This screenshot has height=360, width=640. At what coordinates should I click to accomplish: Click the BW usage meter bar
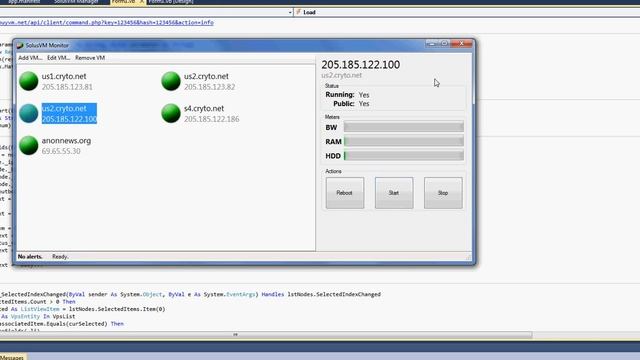pyautogui.click(x=403, y=127)
